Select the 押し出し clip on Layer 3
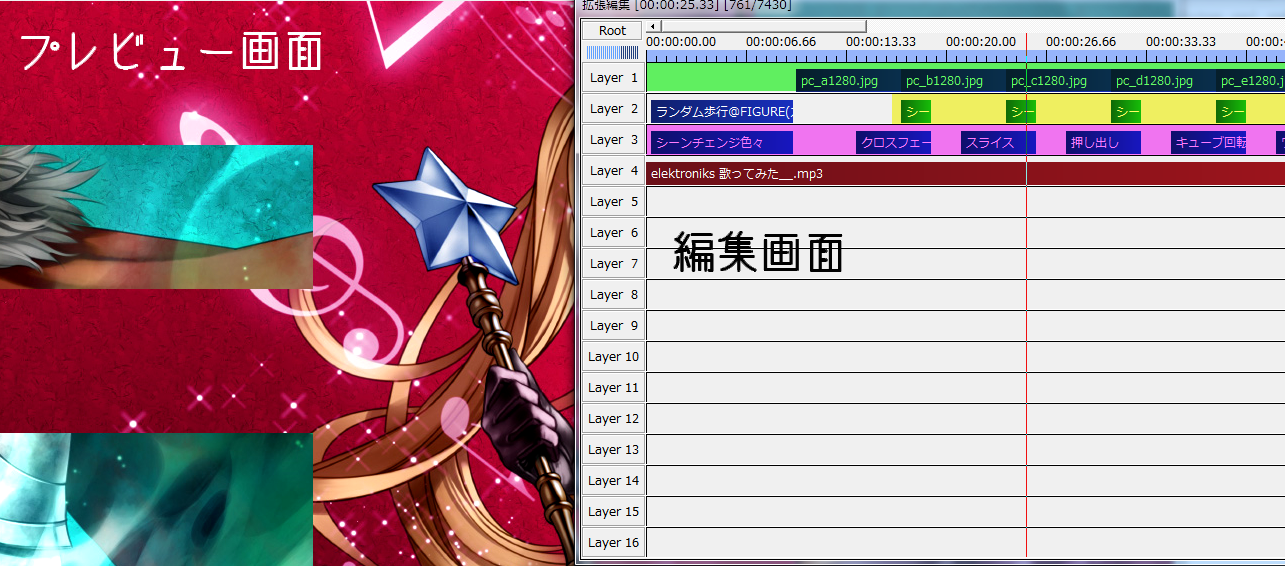Image resolution: width=1285 pixels, height=566 pixels. [x=1103, y=143]
